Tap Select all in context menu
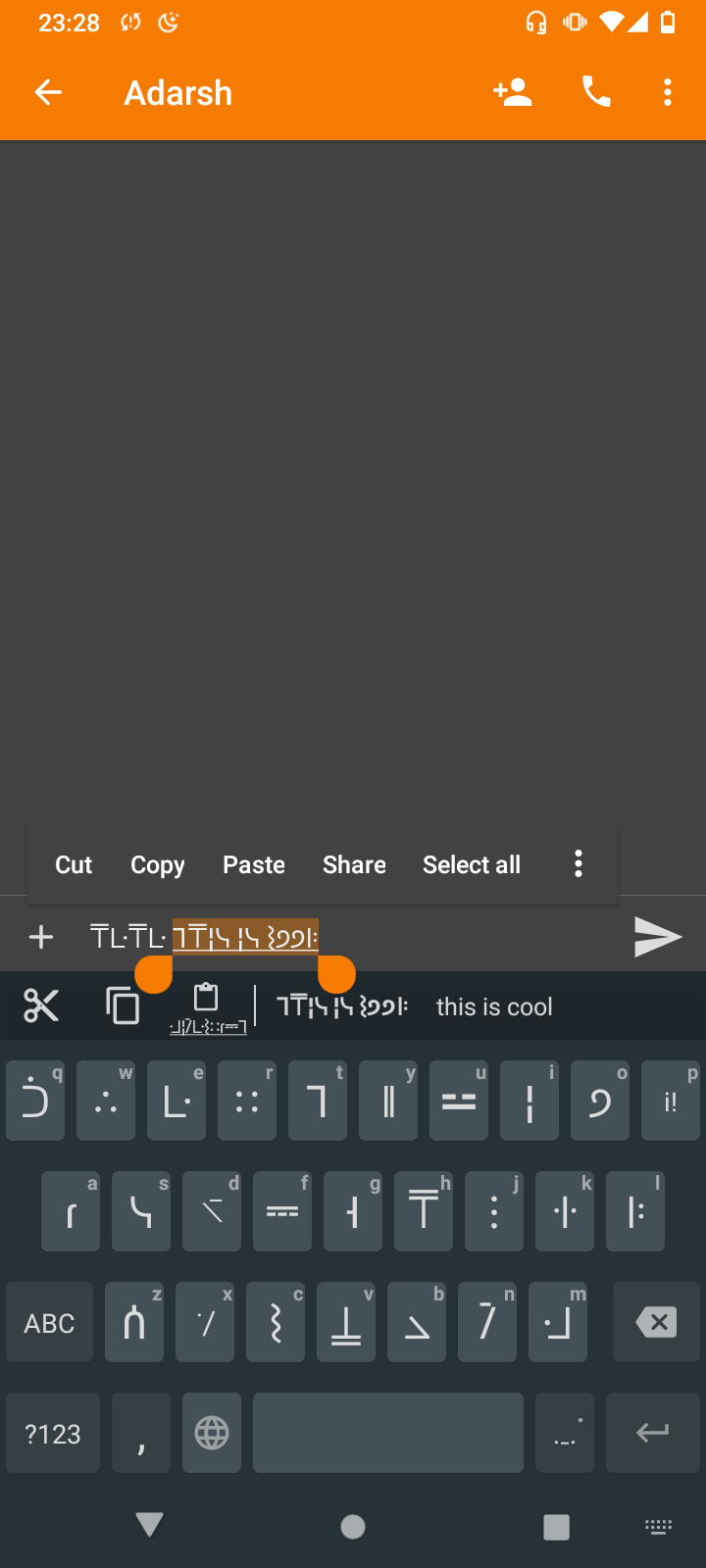The width and height of the screenshot is (706, 1568). pyautogui.click(x=472, y=864)
